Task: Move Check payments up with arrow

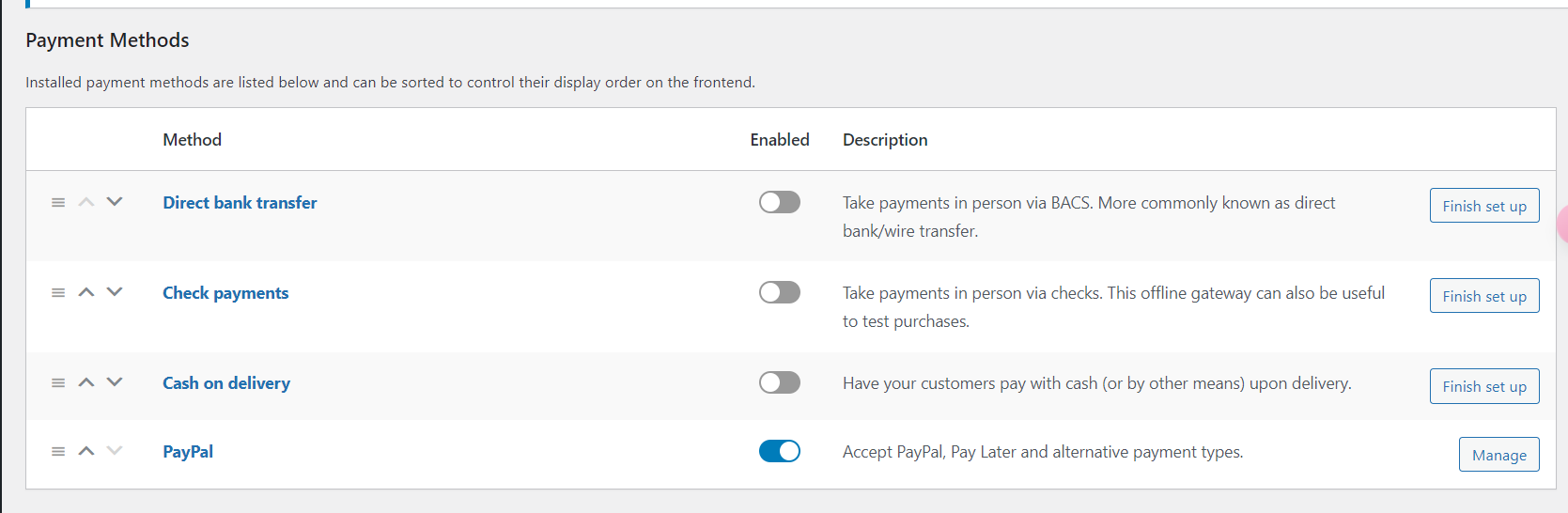Action: 86,292
